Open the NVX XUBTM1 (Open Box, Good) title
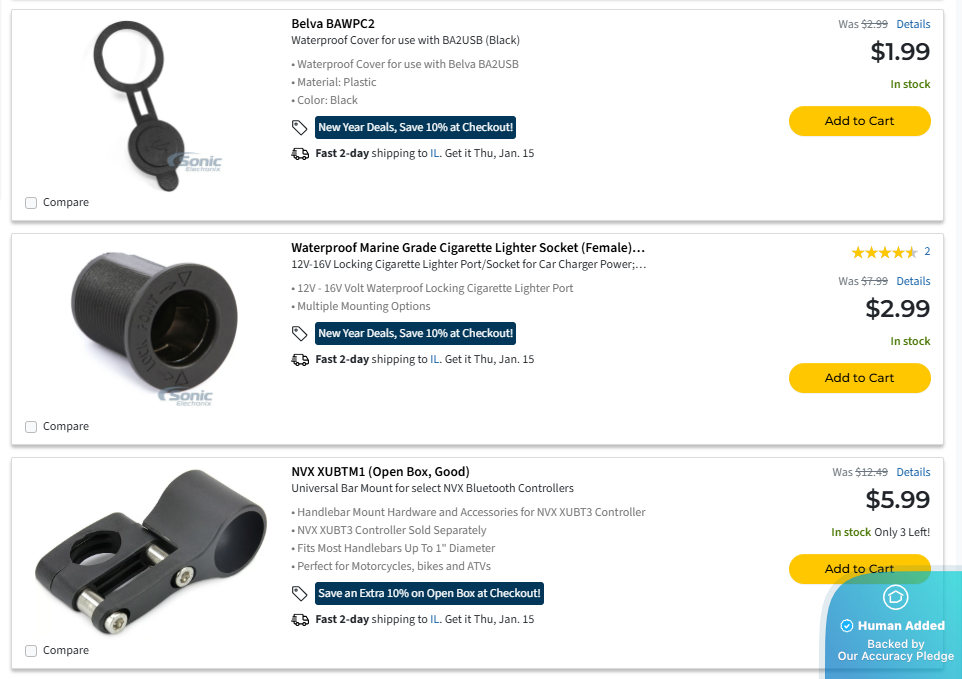This screenshot has width=962, height=679. coord(380,472)
